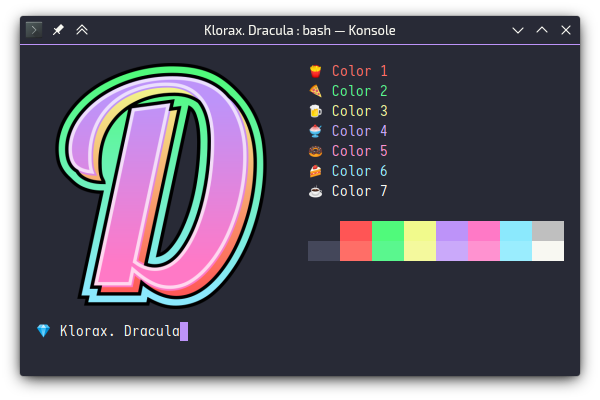
Task: Click the shaved ice emoji beside Color 4
Action: (315, 131)
